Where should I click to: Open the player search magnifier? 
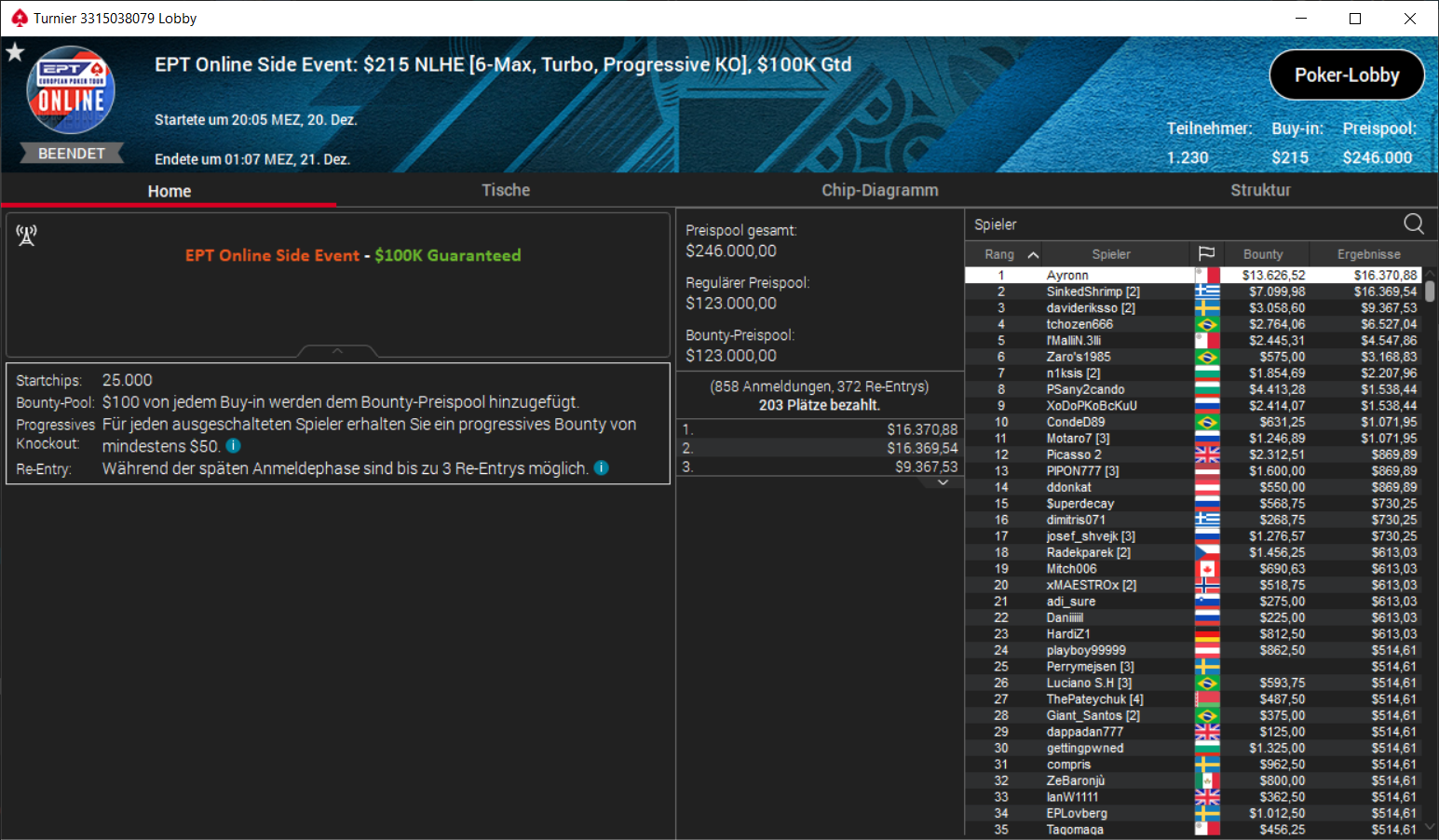coord(1414,224)
